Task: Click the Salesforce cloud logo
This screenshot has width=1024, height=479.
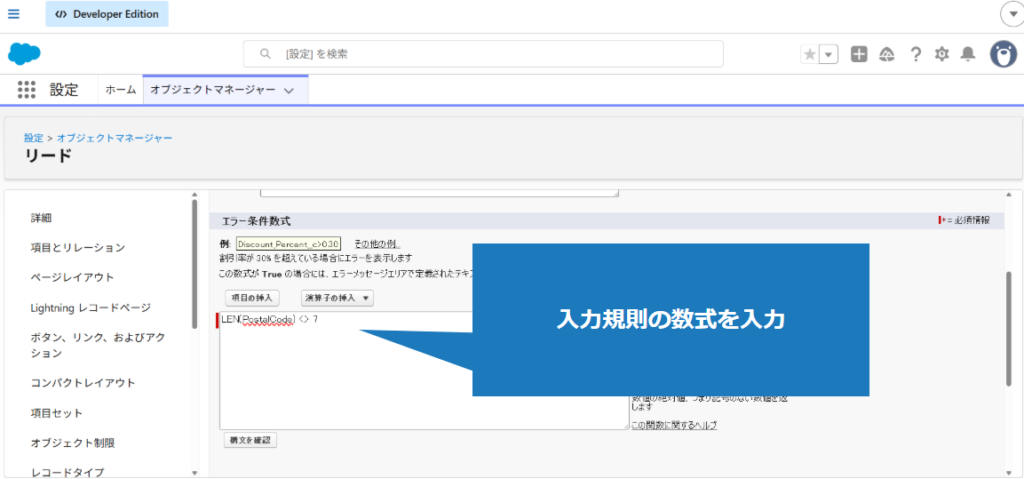Action: (24, 54)
